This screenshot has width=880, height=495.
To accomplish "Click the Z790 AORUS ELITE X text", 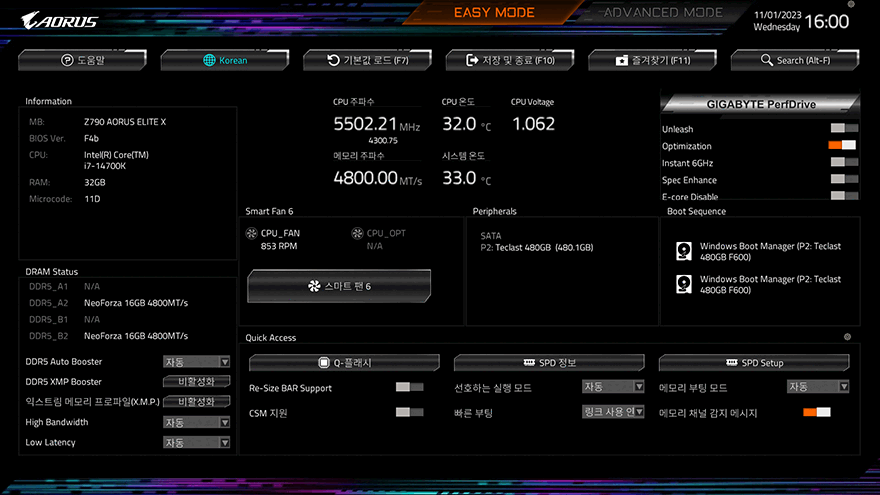I will point(125,122).
